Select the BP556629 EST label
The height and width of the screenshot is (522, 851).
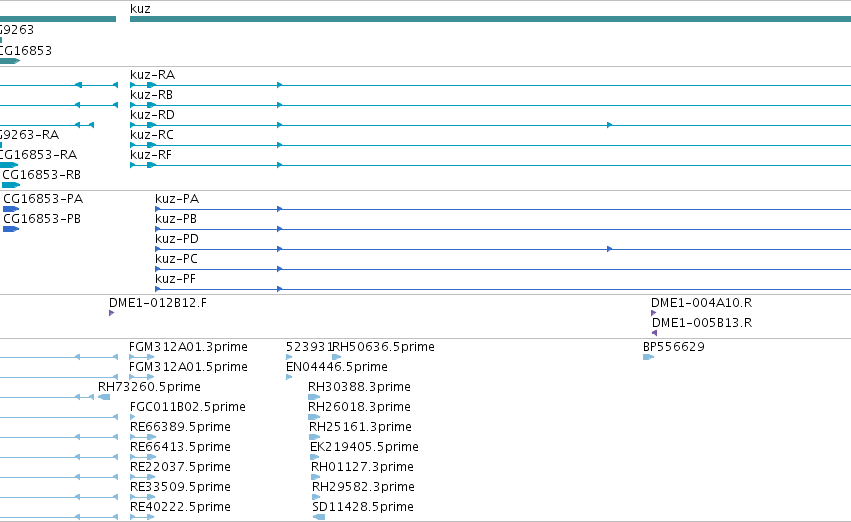pos(674,347)
